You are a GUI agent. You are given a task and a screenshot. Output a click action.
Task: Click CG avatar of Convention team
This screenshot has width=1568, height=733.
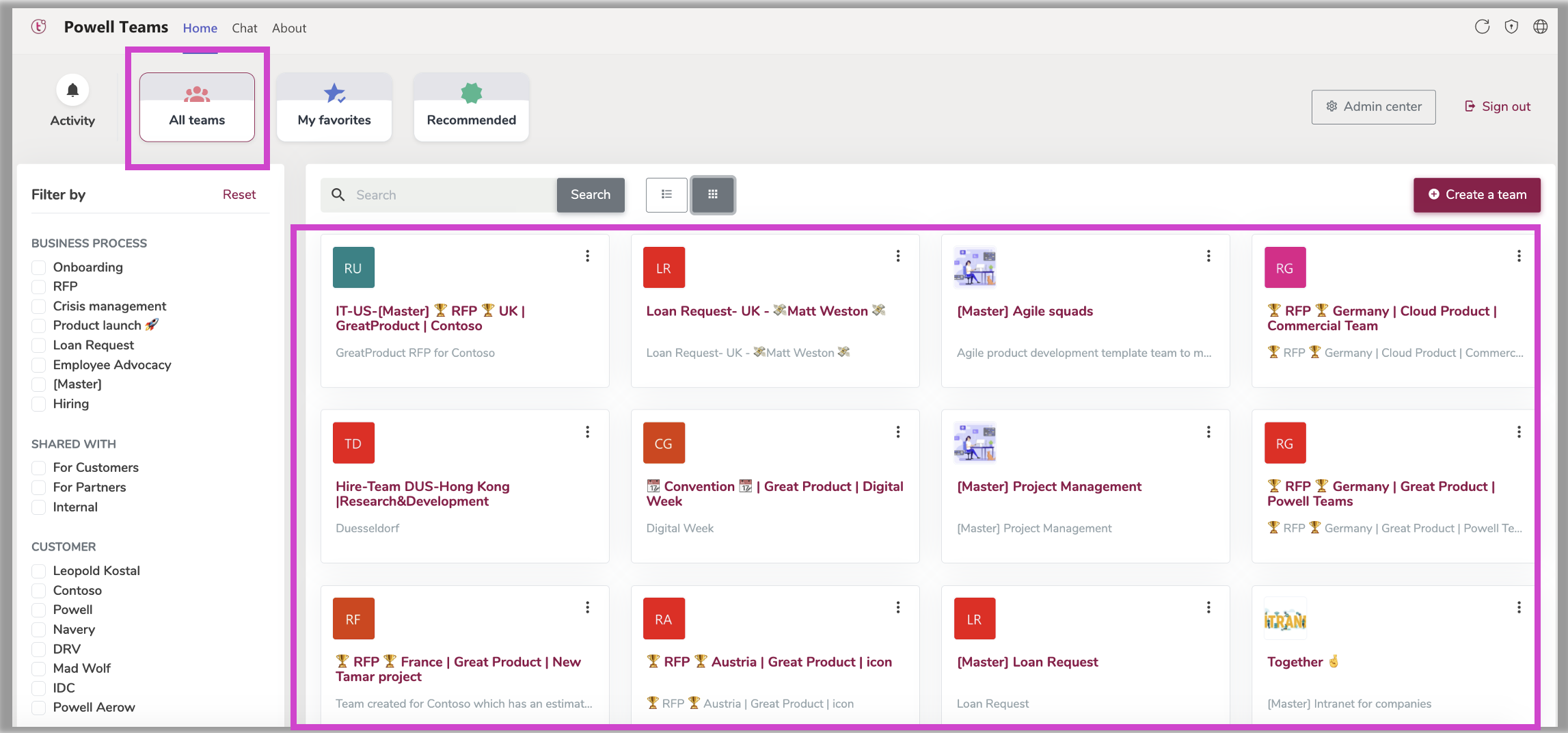pyautogui.click(x=664, y=443)
